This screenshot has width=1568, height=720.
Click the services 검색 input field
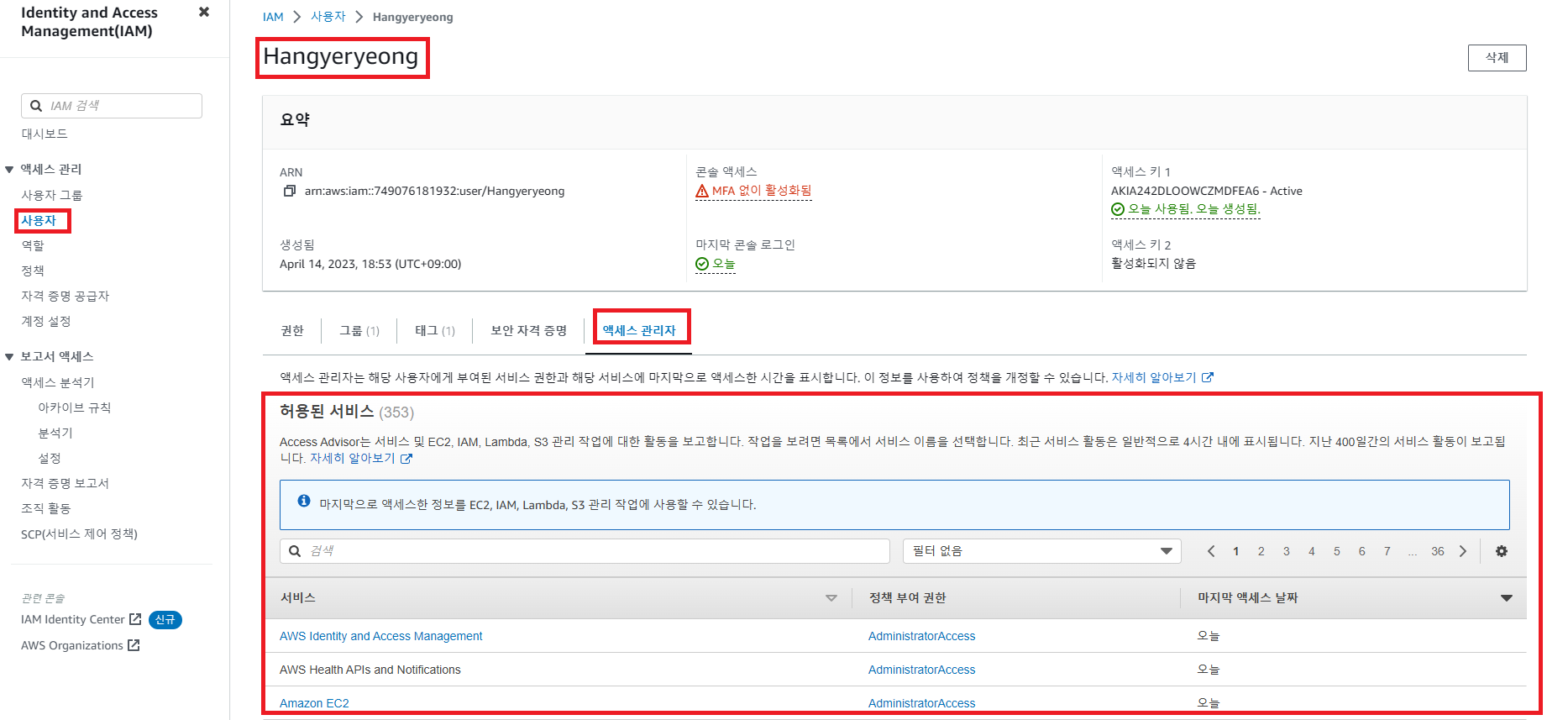click(585, 551)
